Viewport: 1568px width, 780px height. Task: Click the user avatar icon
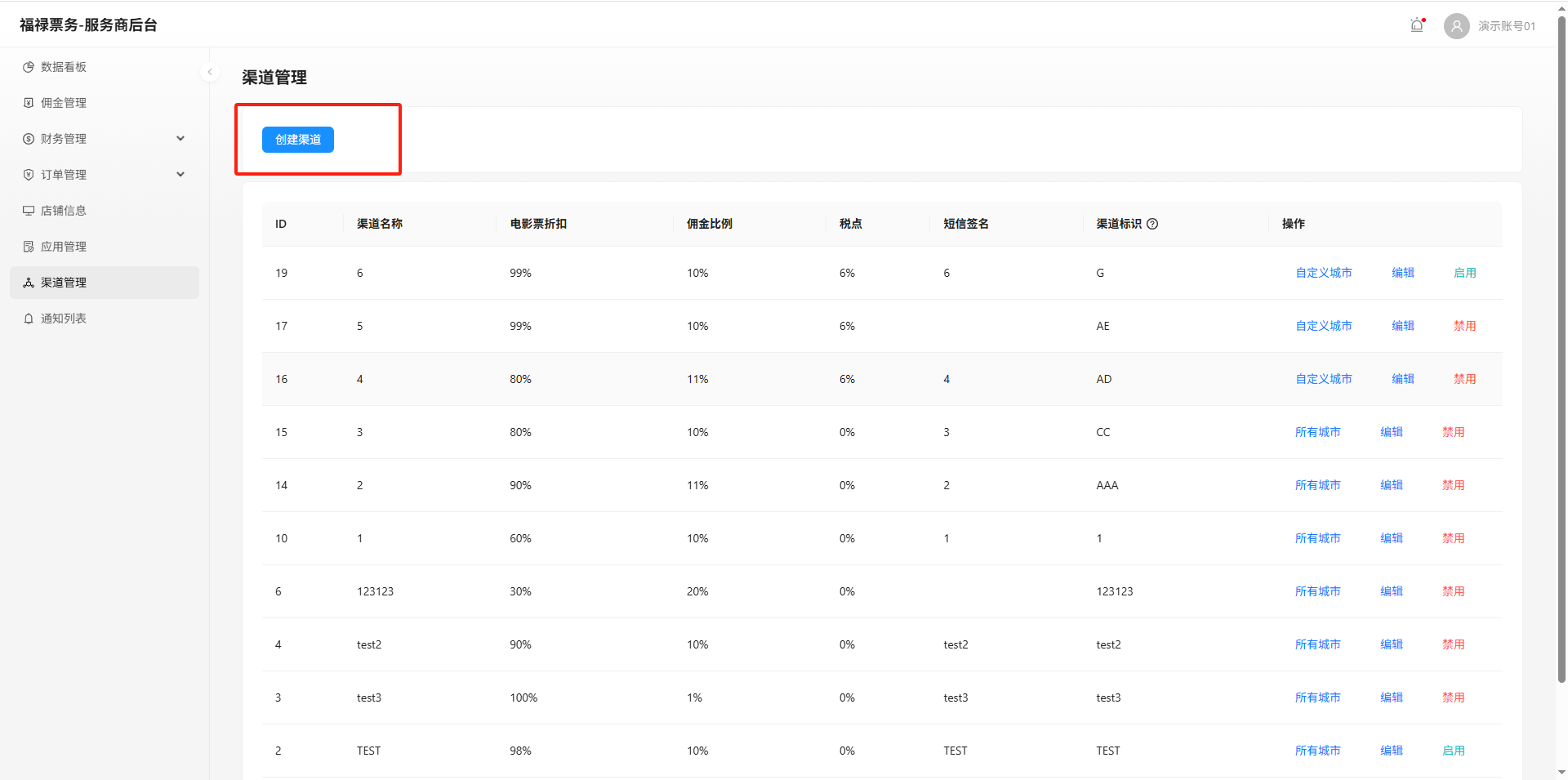coord(1456,26)
